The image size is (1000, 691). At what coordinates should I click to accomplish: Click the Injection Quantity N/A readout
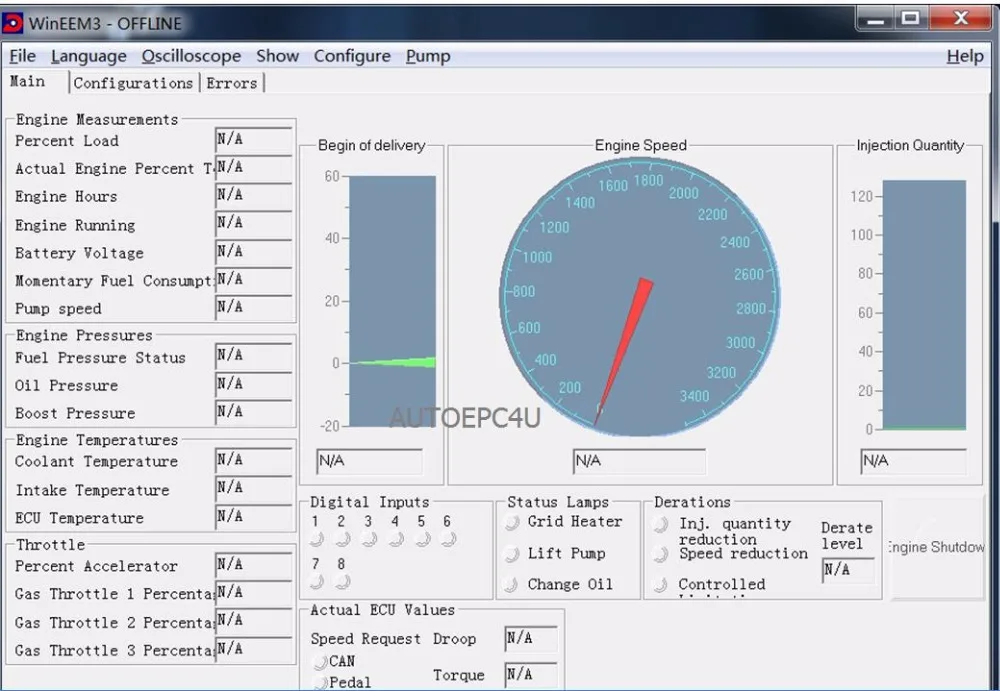pyautogui.click(x=913, y=461)
